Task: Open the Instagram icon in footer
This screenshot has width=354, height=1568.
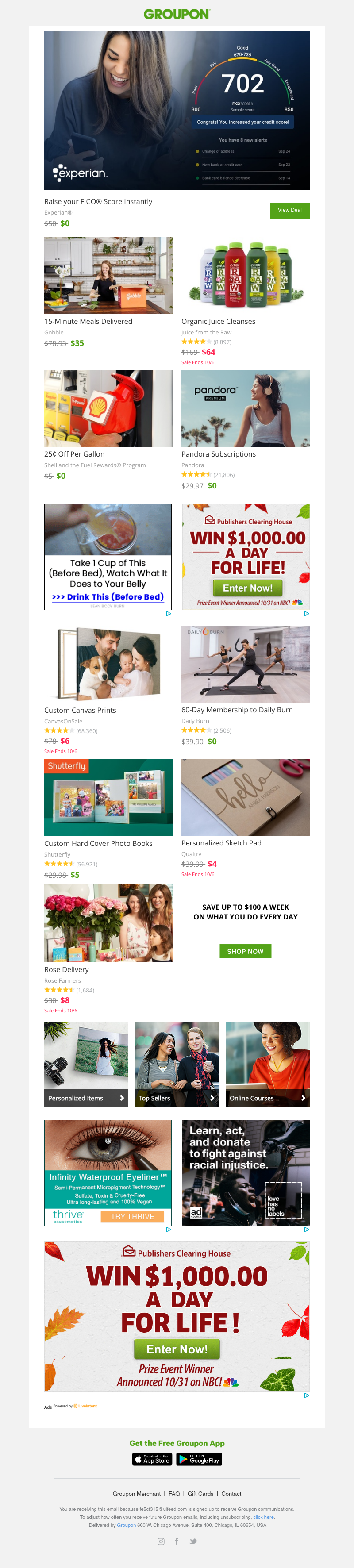Action: click(x=161, y=1541)
